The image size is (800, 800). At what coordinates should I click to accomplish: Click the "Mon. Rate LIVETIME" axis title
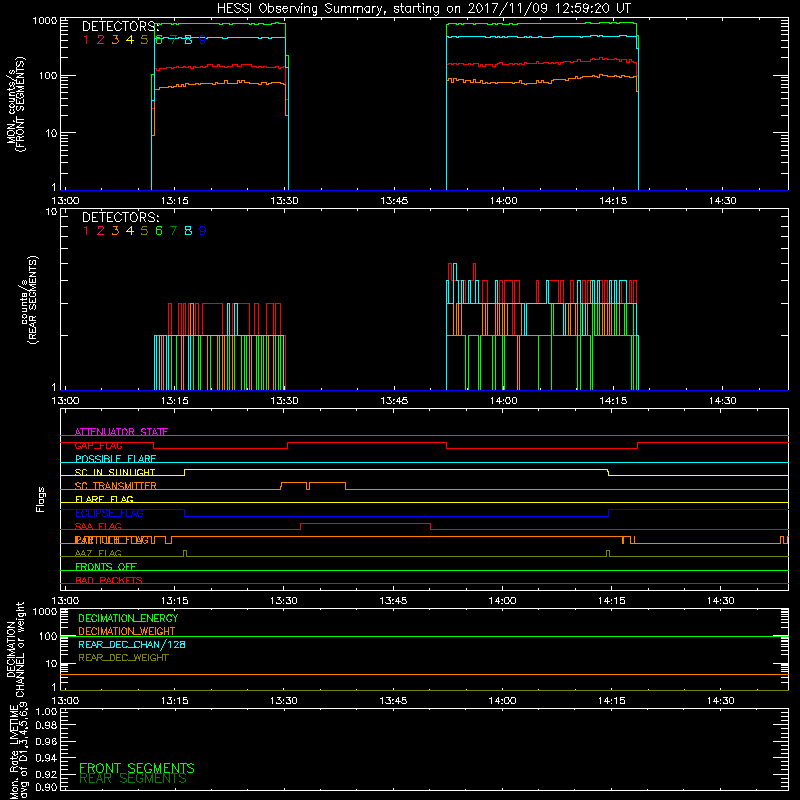14,752
